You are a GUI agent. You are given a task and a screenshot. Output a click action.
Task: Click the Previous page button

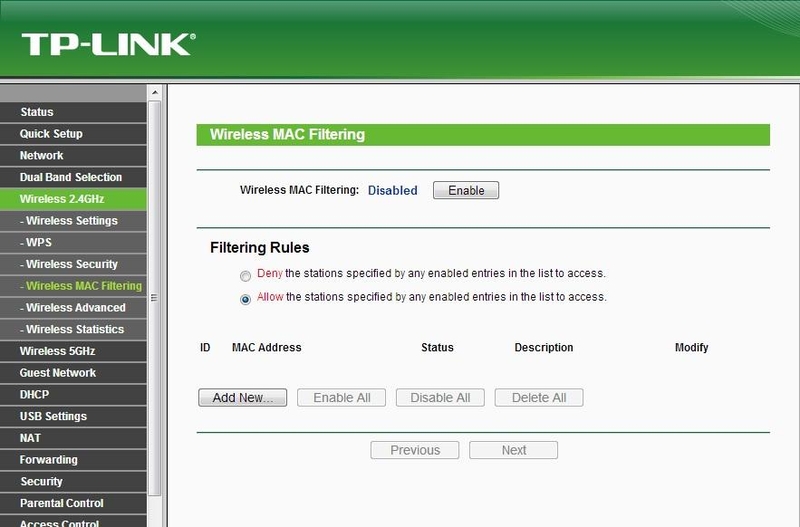coord(415,450)
